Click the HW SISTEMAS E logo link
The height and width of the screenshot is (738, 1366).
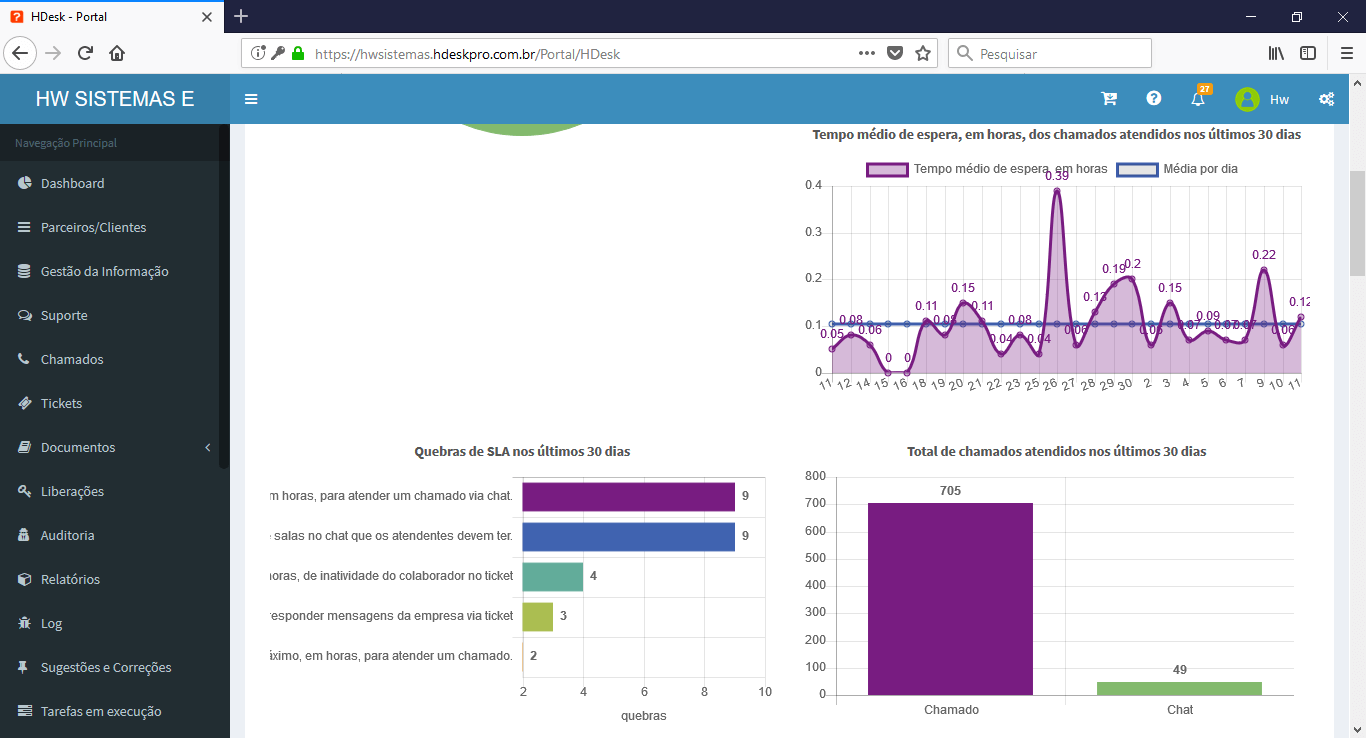coord(115,99)
